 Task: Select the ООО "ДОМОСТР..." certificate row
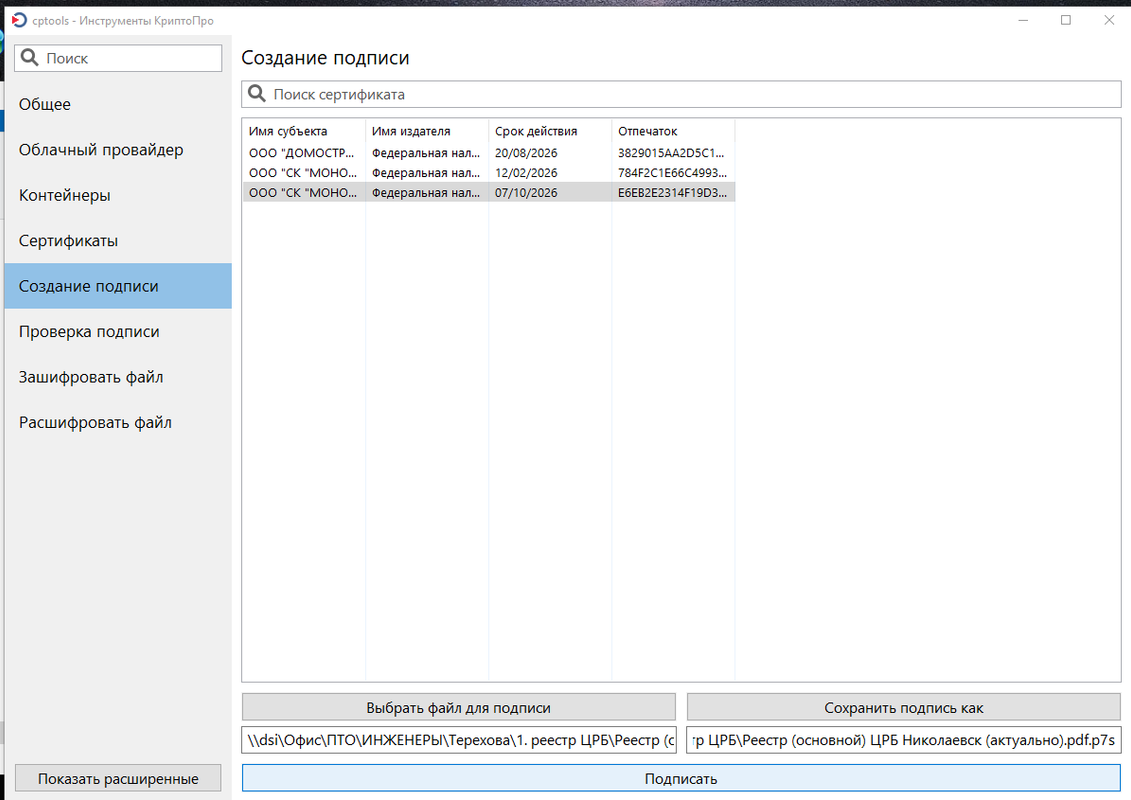[x=488, y=153]
